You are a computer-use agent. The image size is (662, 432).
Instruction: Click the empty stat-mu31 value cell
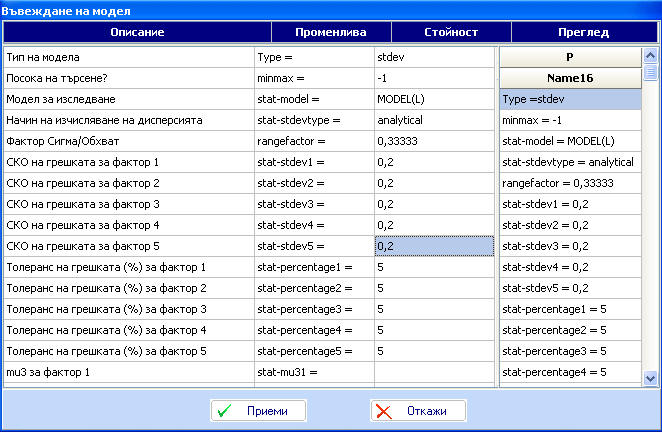(433, 373)
